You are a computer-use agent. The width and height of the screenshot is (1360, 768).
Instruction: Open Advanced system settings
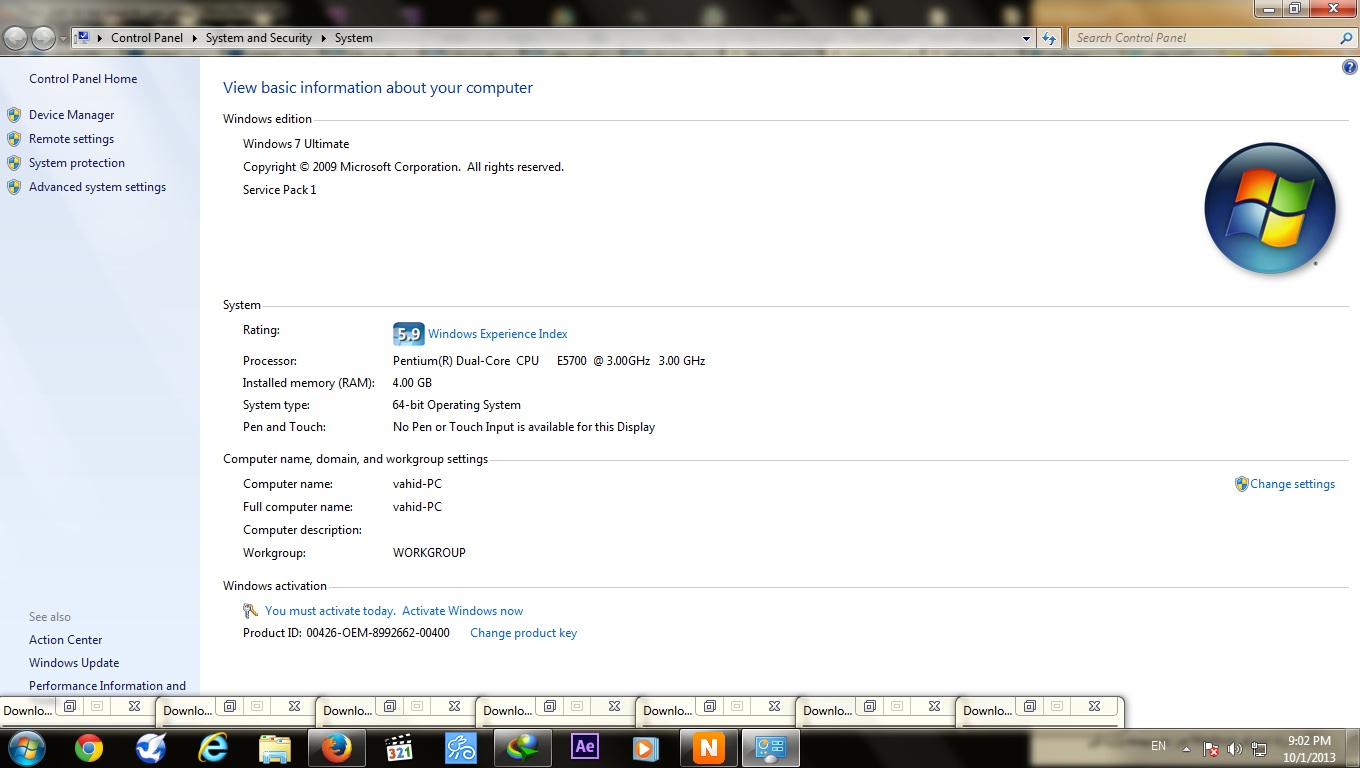97,187
